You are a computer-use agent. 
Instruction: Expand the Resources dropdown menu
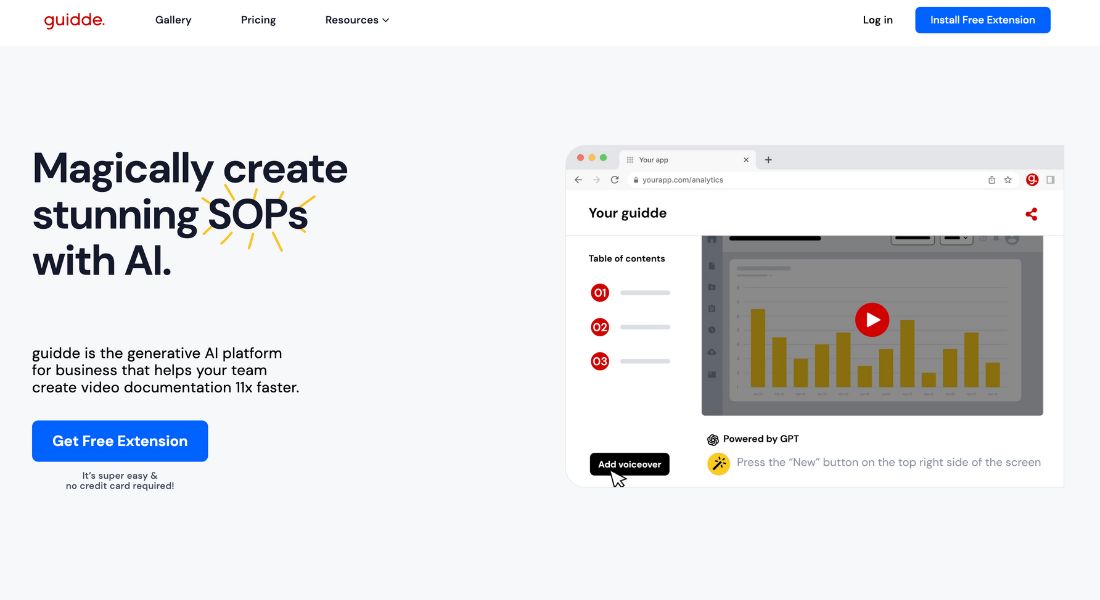(x=356, y=20)
